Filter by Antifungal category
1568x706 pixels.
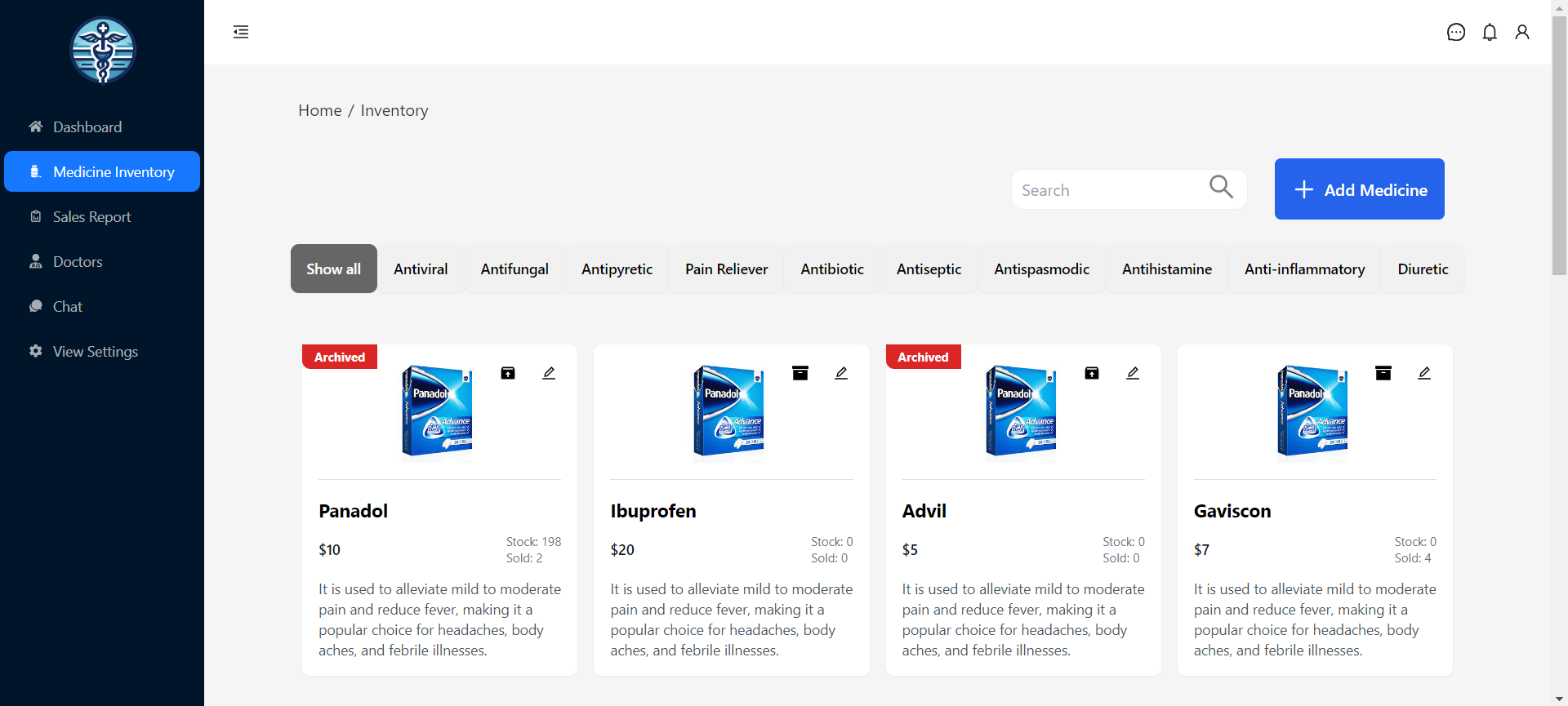(x=514, y=269)
